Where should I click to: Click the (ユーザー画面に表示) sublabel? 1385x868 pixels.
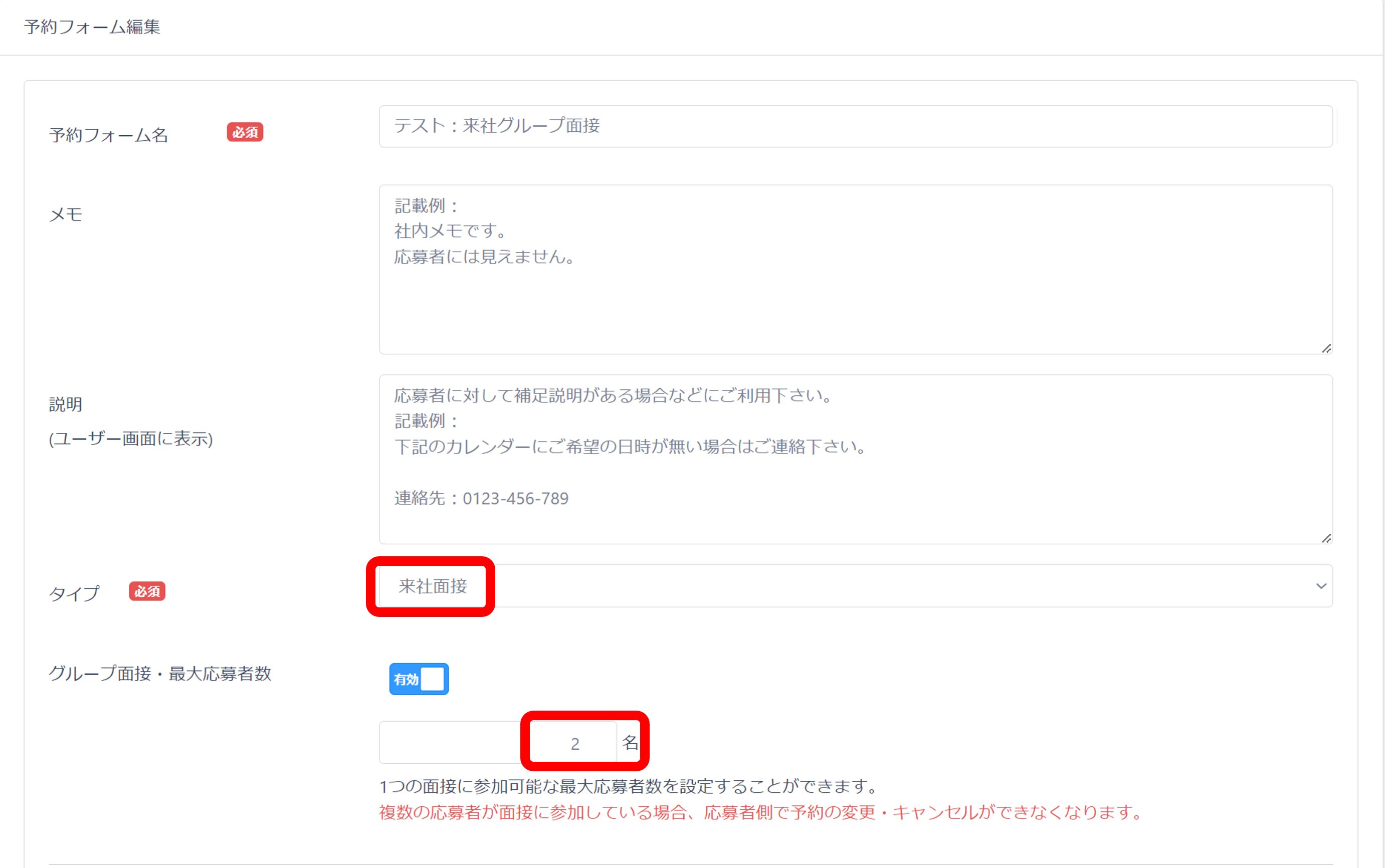tap(131, 439)
